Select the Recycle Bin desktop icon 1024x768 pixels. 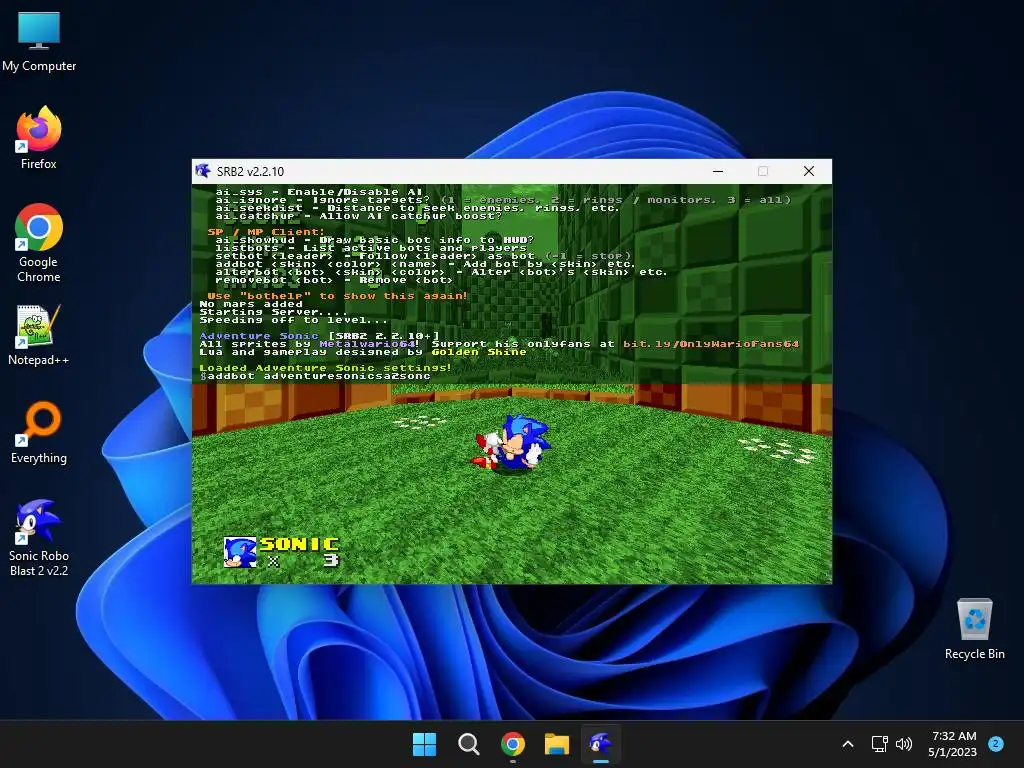974,629
